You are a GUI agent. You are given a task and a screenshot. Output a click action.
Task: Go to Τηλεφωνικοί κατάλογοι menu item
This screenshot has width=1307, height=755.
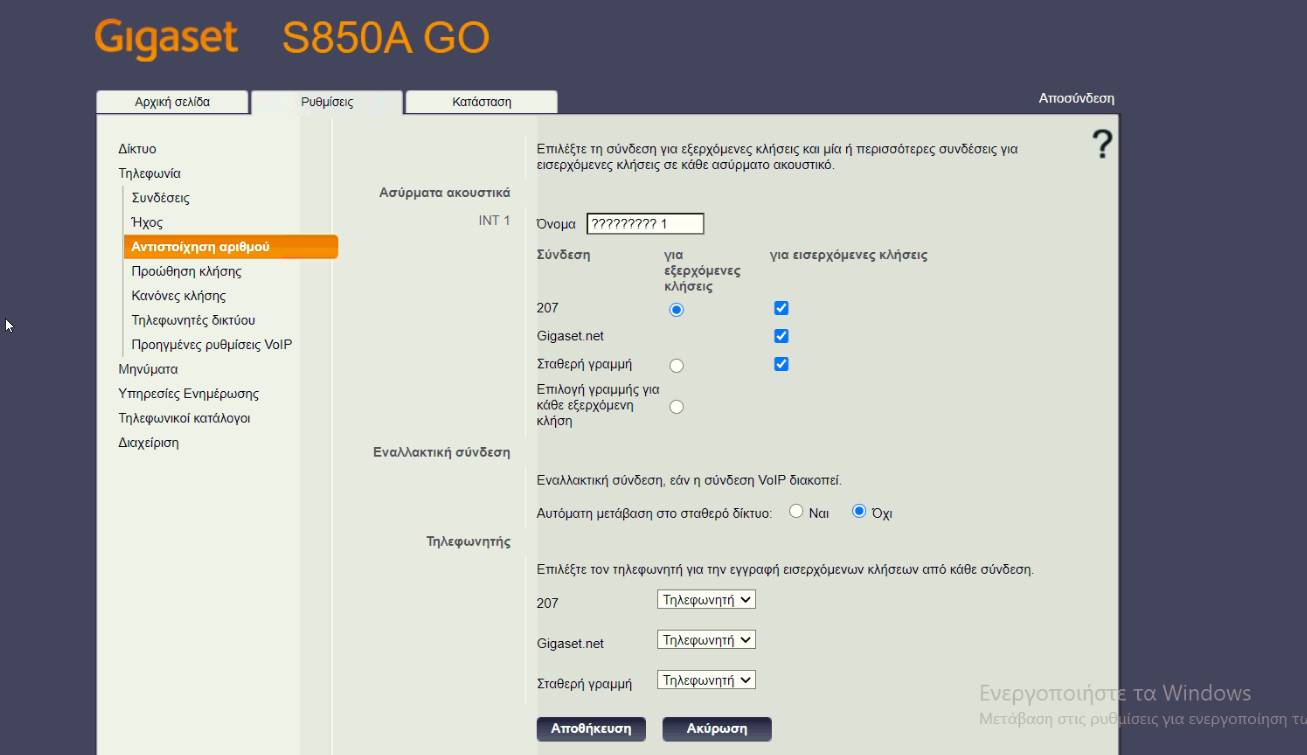click(184, 418)
